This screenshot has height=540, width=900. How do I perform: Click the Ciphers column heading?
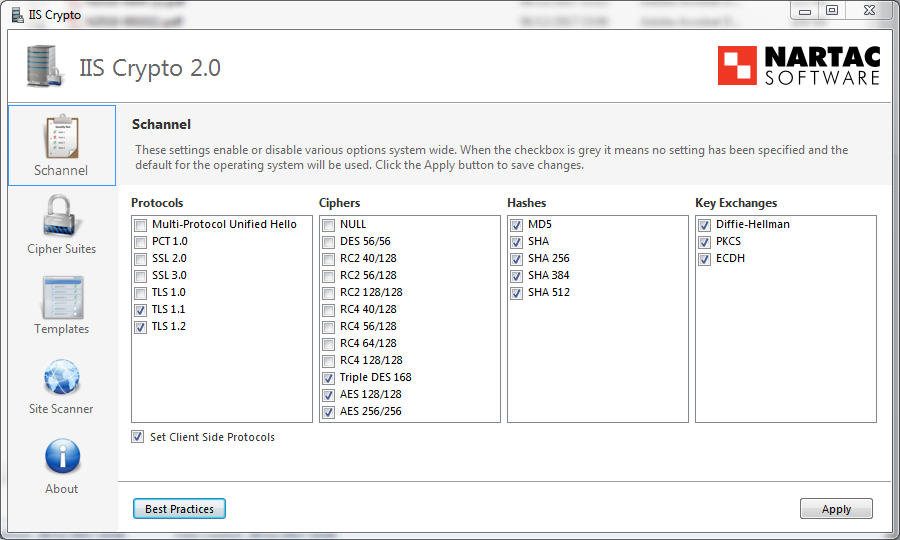(x=340, y=203)
